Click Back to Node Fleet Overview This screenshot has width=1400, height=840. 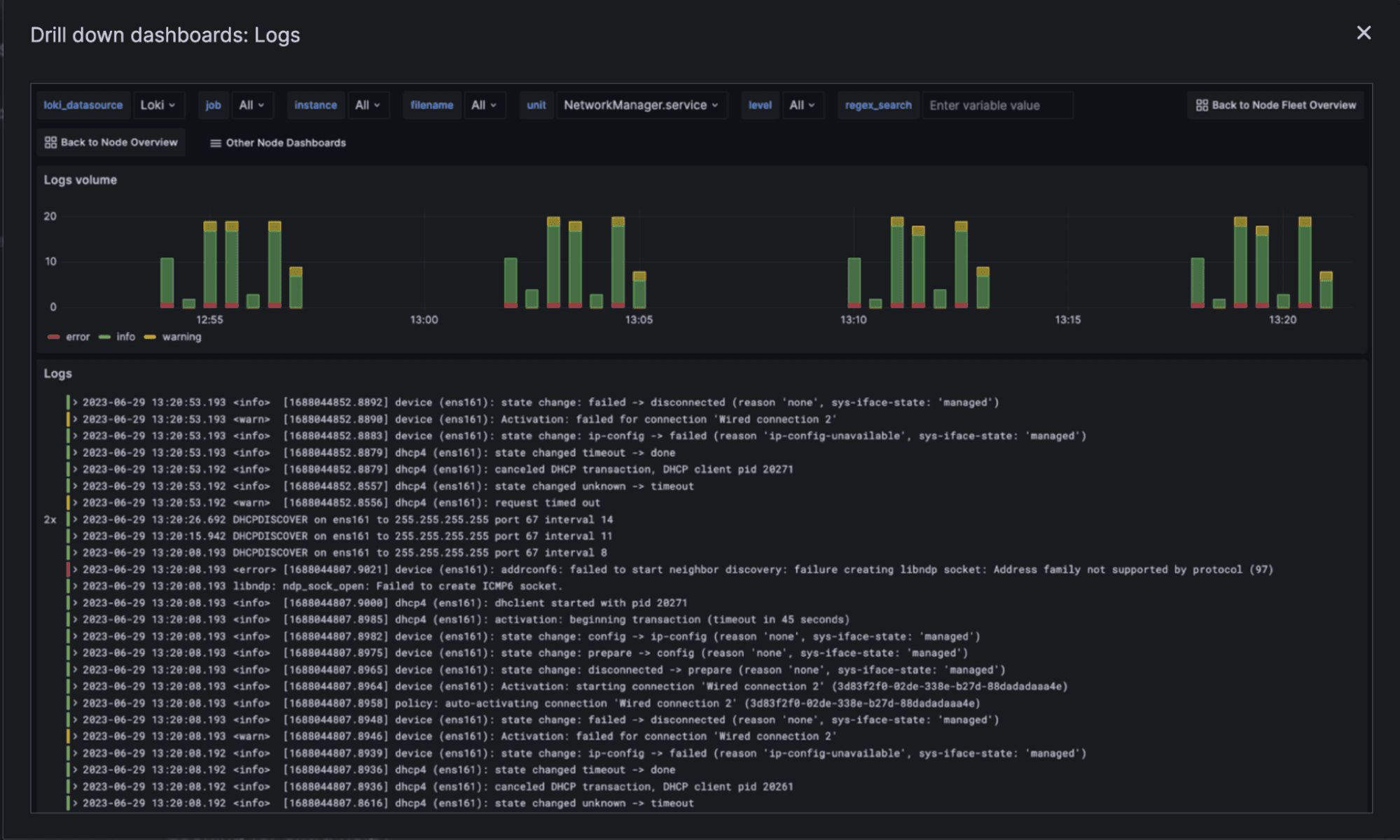1283,104
